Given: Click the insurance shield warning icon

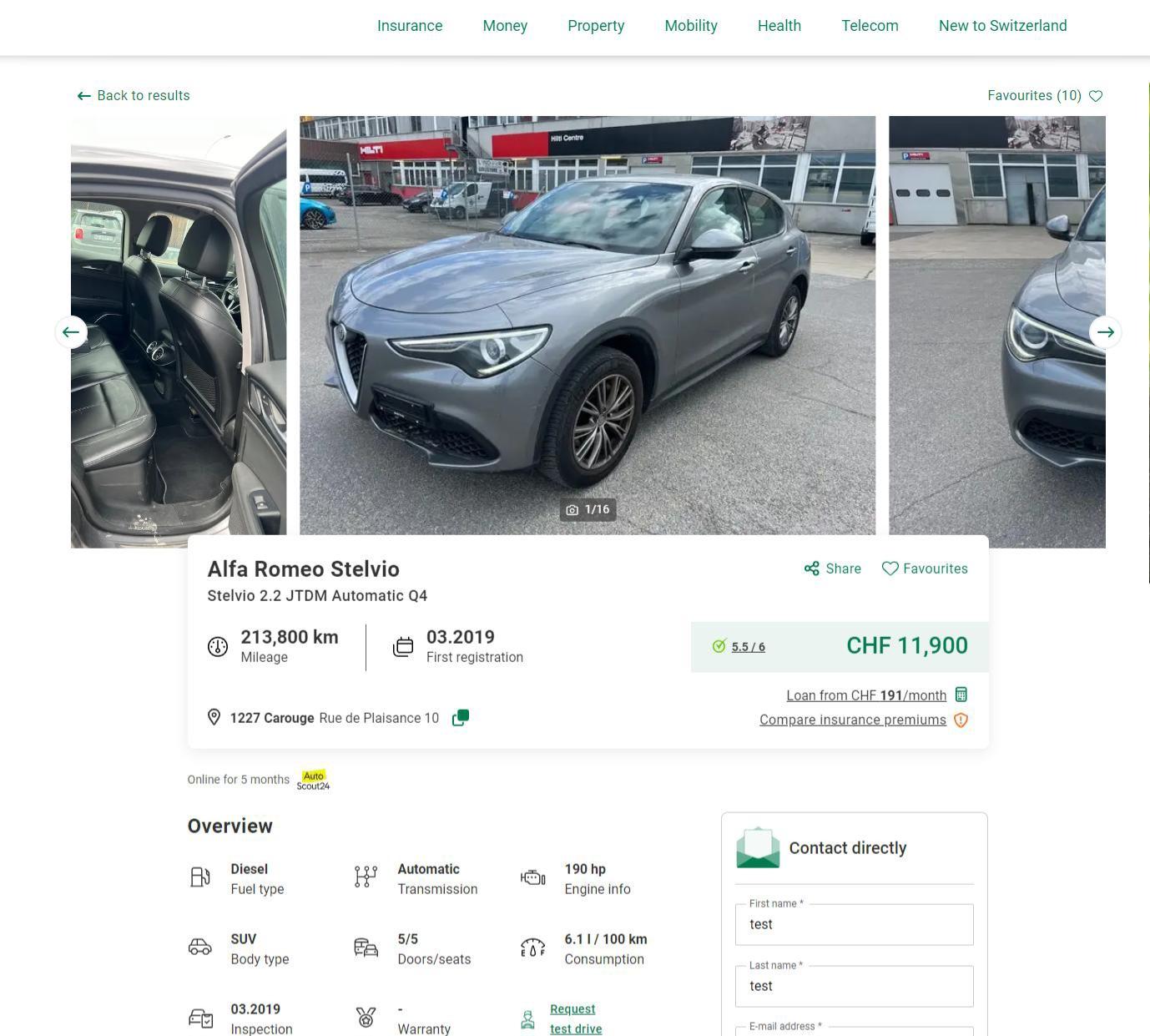Looking at the screenshot, I should pos(961,720).
